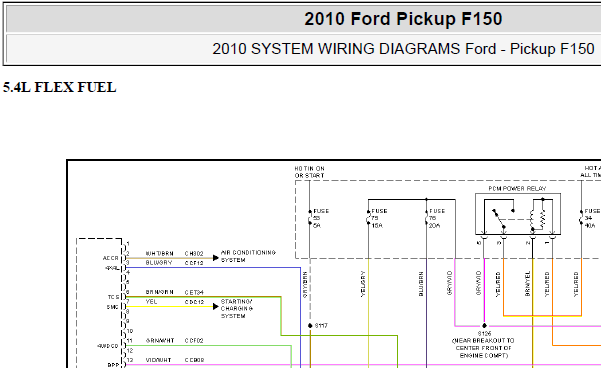Click connector pin number 4
The width and height of the screenshot is (601, 368).
[128, 273]
